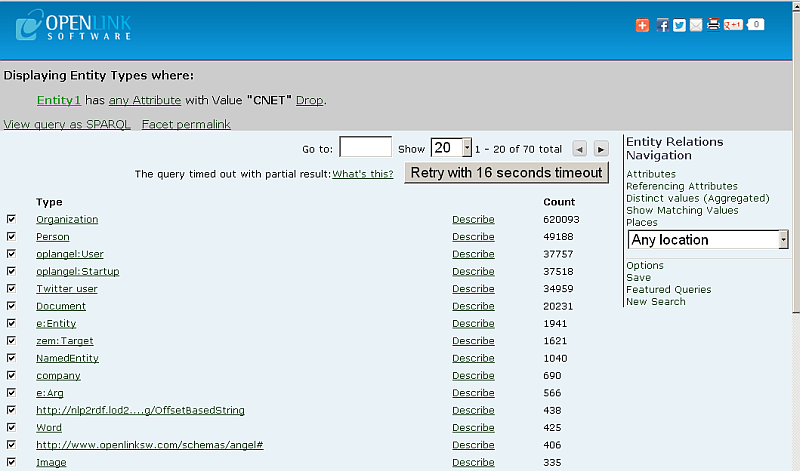Click Describe for Organization row

pos(473,219)
